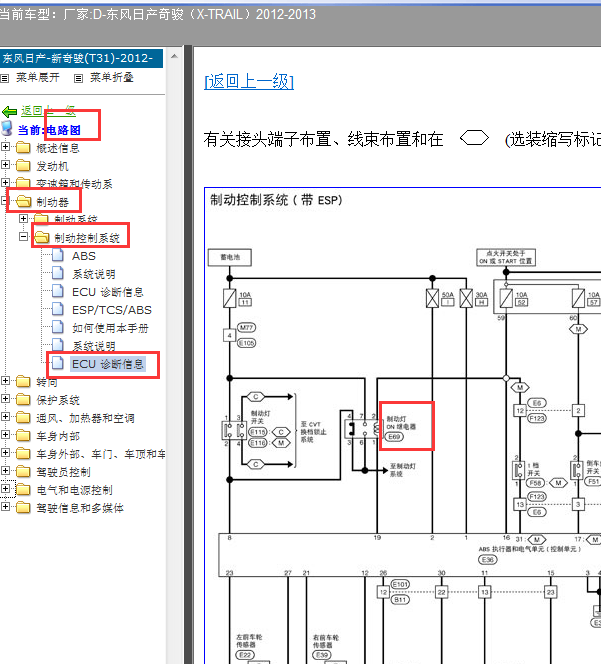Expand the 保护系统 tree node
Screen dimensions: 601x664
pos(5,399)
